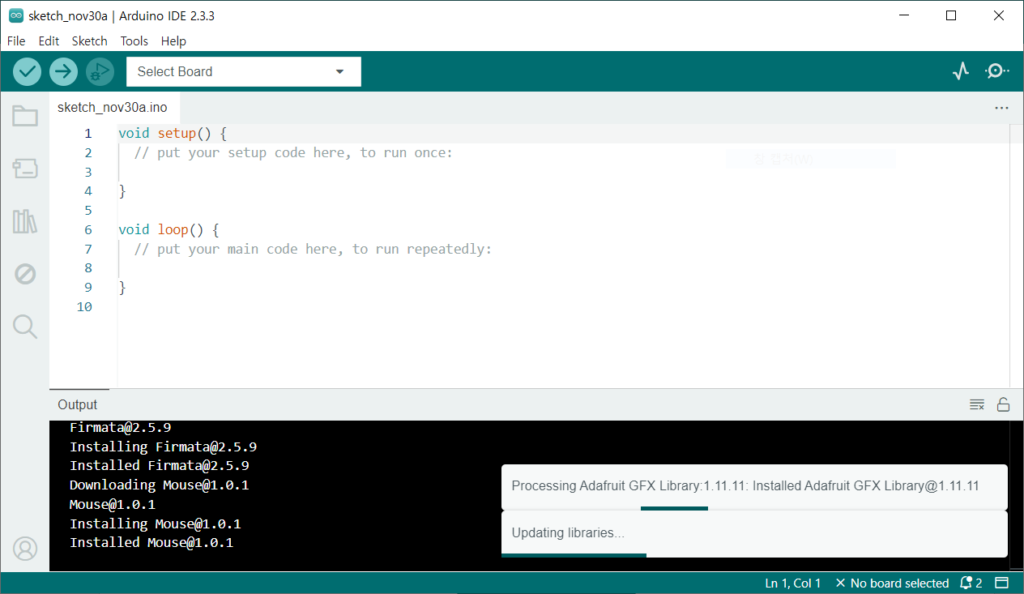The image size is (1024, 594).
Task: Click the Adafruit GFX installation progress bar
Action: [674, 508]
